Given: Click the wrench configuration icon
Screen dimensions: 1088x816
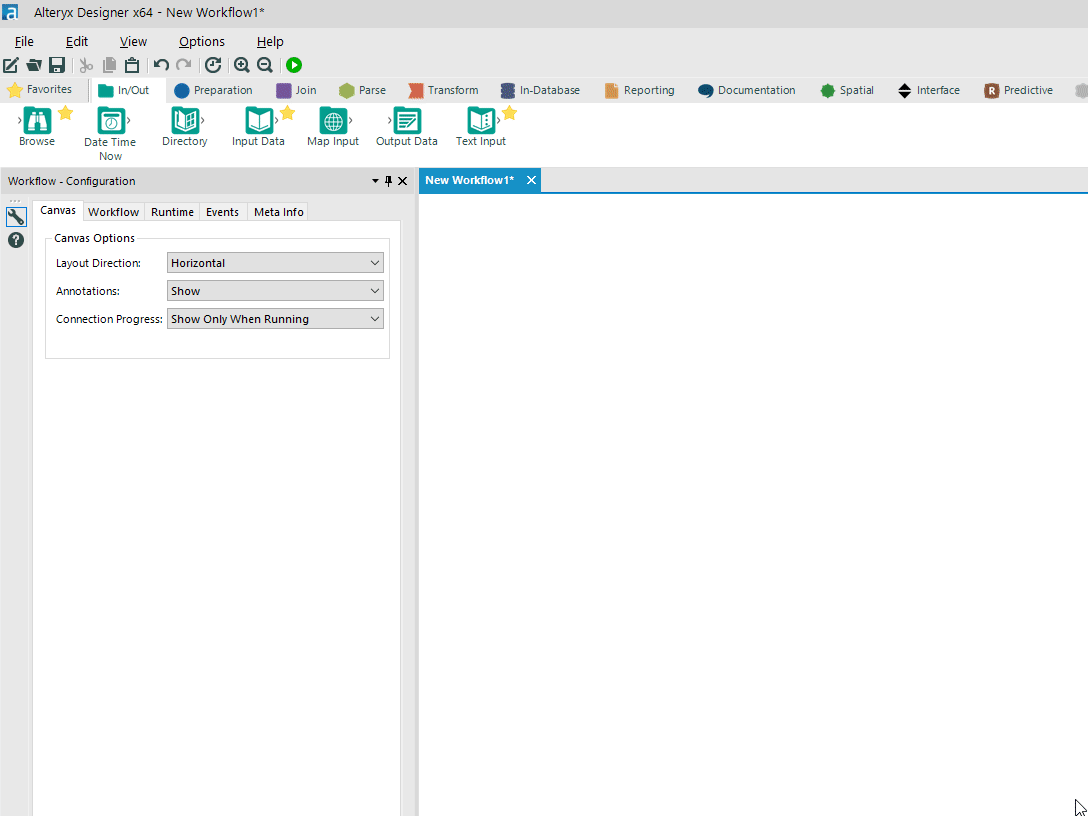Looking at the screenshot, I should pos(16,217).
